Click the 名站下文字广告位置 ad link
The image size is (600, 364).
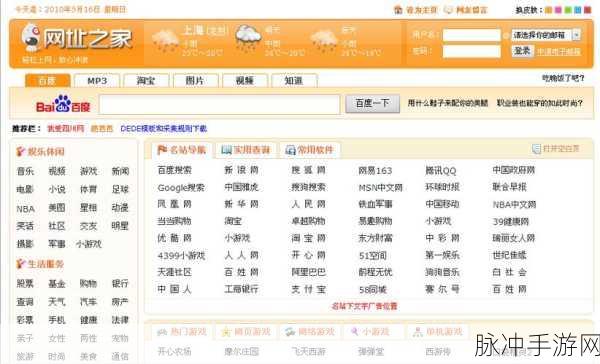coord(364,306)
